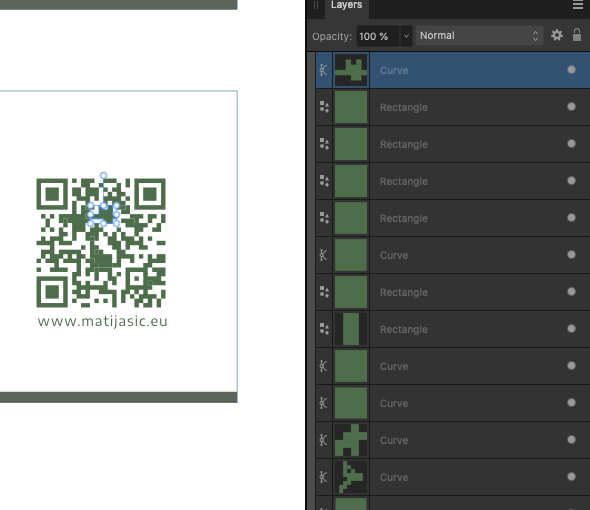Click the www.matijasic.eu text on canvas

[x=102, y=321]
